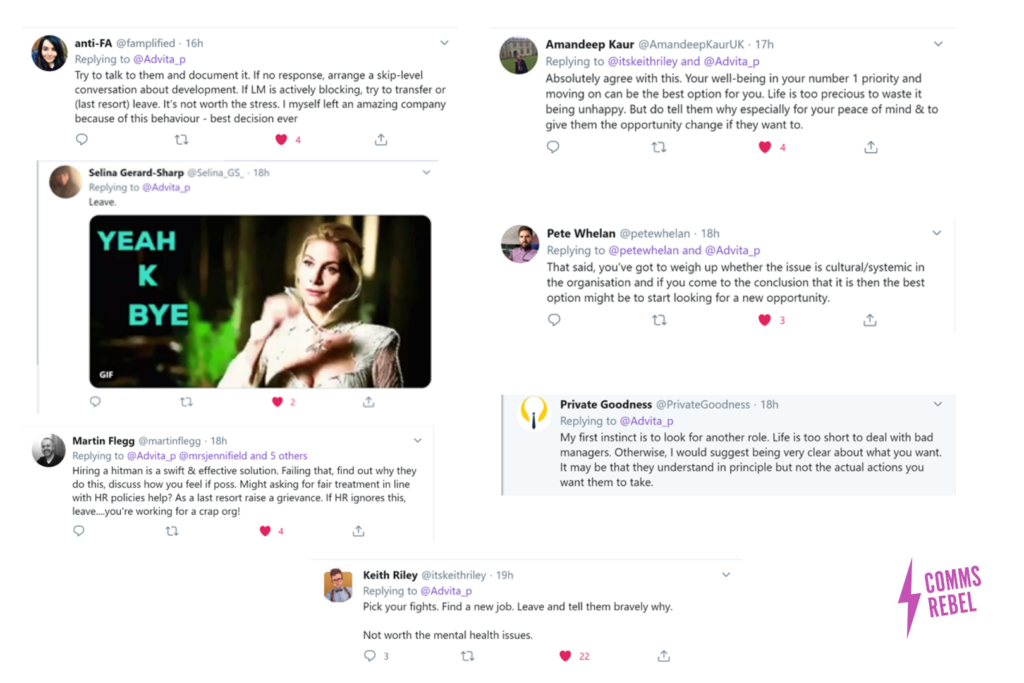Expand the chevron on Martin Flegg's tweet

(417, 441)
